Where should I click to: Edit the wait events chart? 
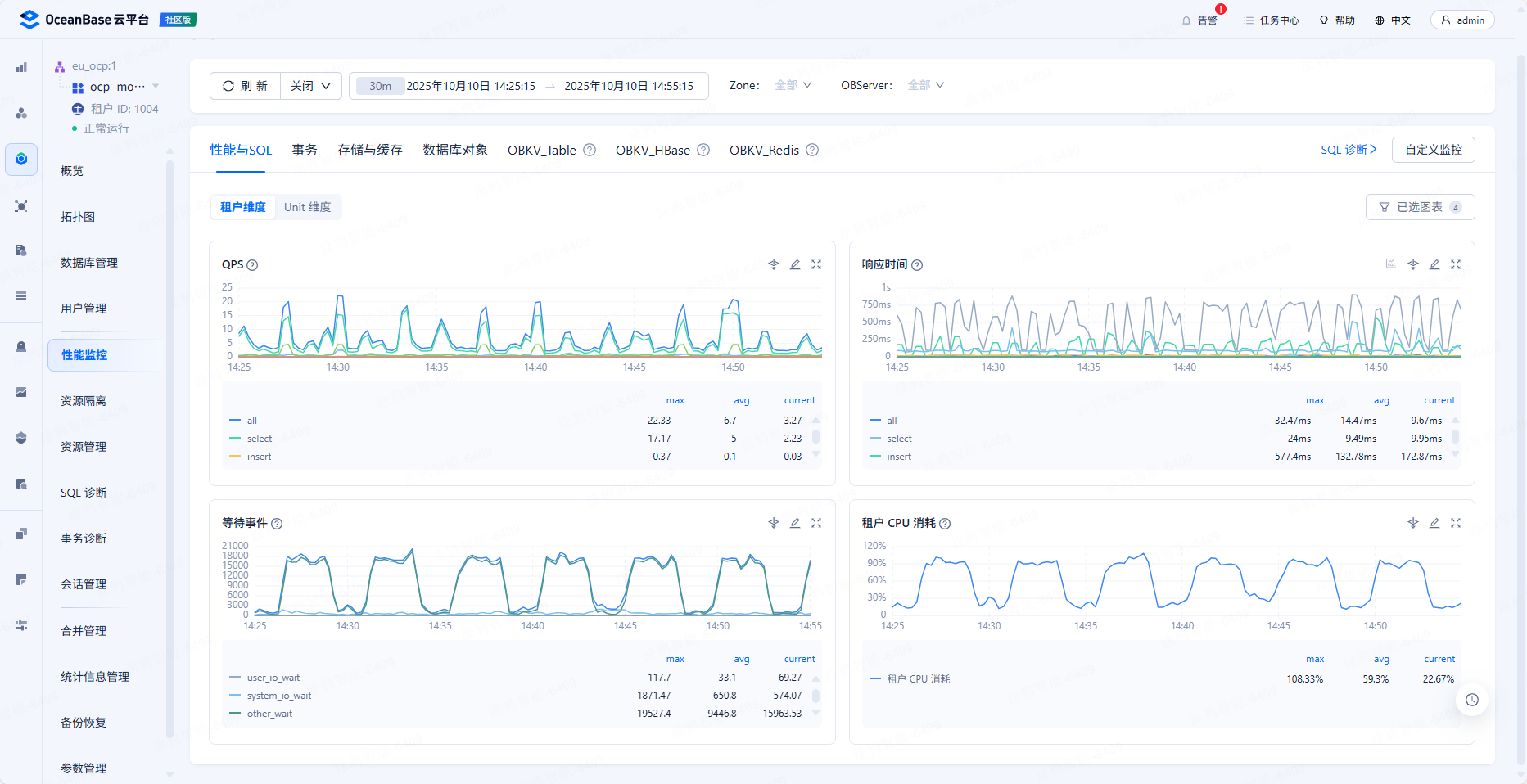click(x=795, y=523)
